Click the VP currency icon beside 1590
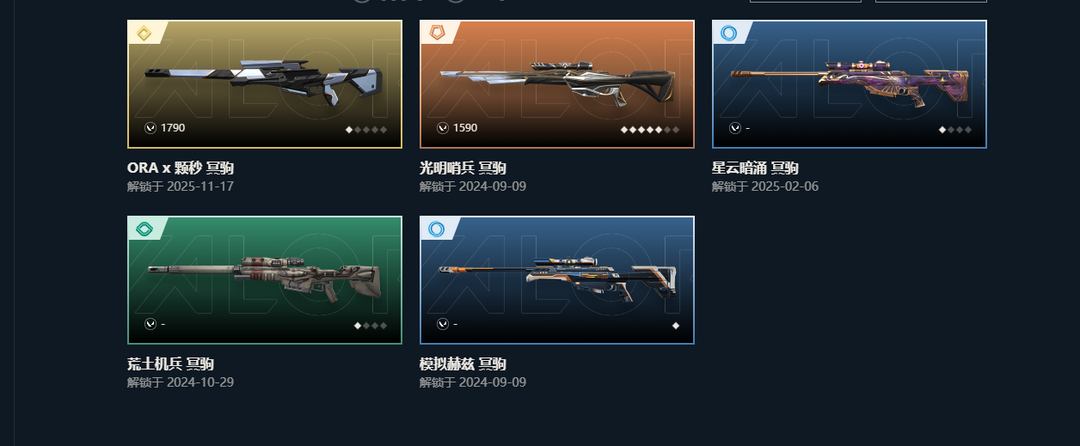This screenshot has height=446, width=1080. [443, 128]
